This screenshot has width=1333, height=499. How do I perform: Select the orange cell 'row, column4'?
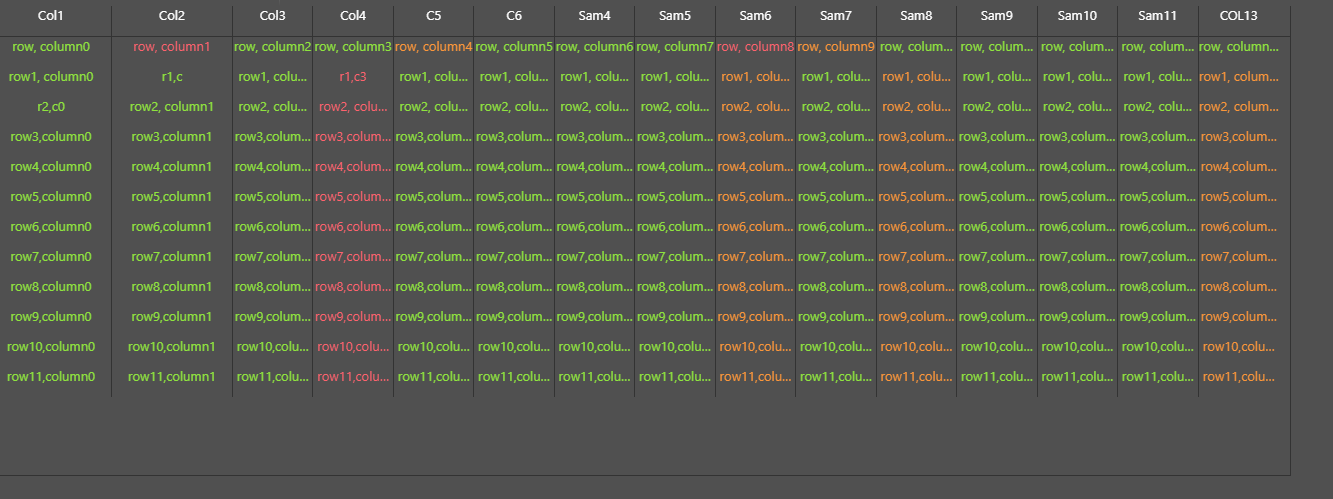click(x=433, y=47)
